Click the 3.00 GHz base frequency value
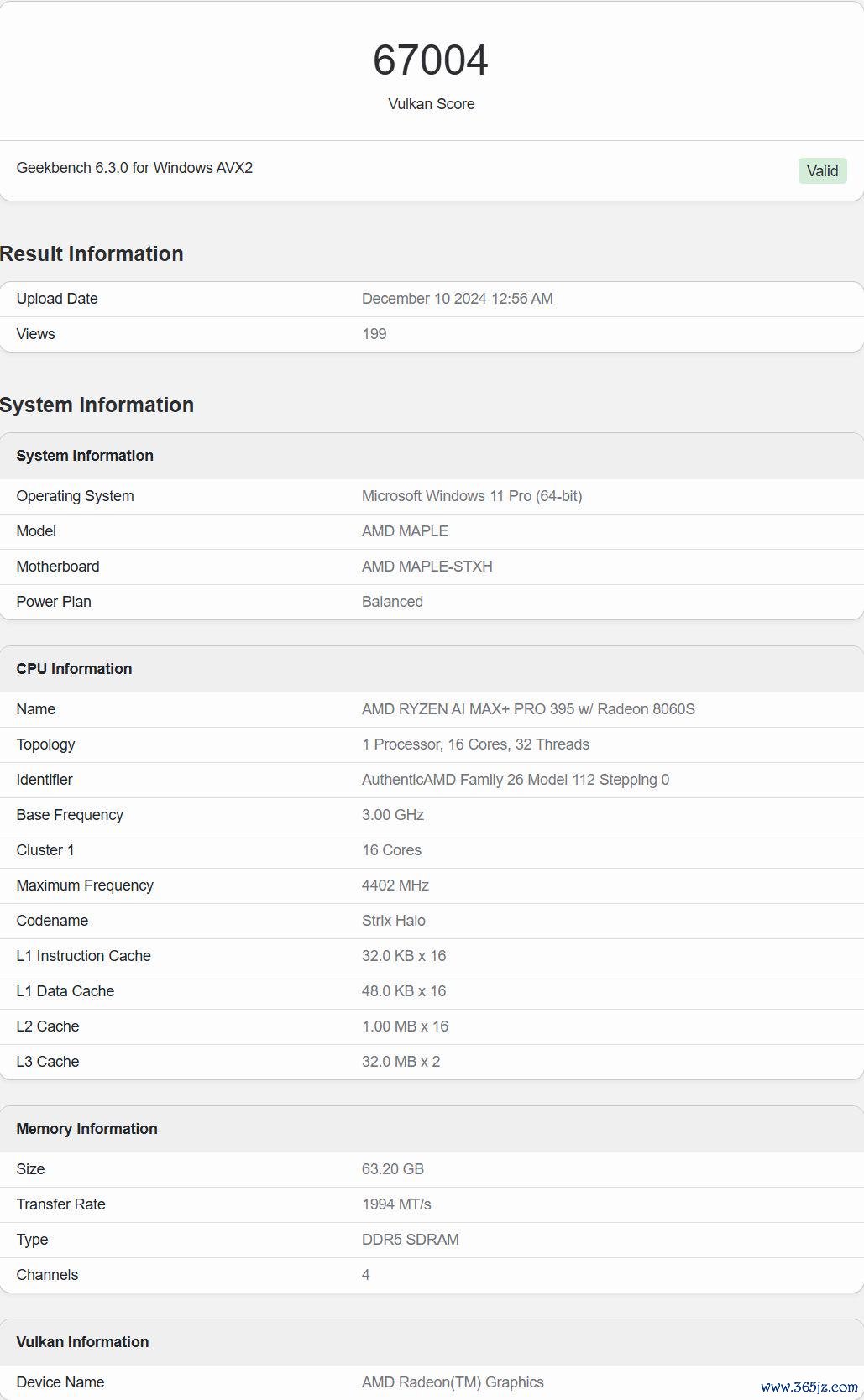This screenshot has width=864, height=1400. pos(393,815)
